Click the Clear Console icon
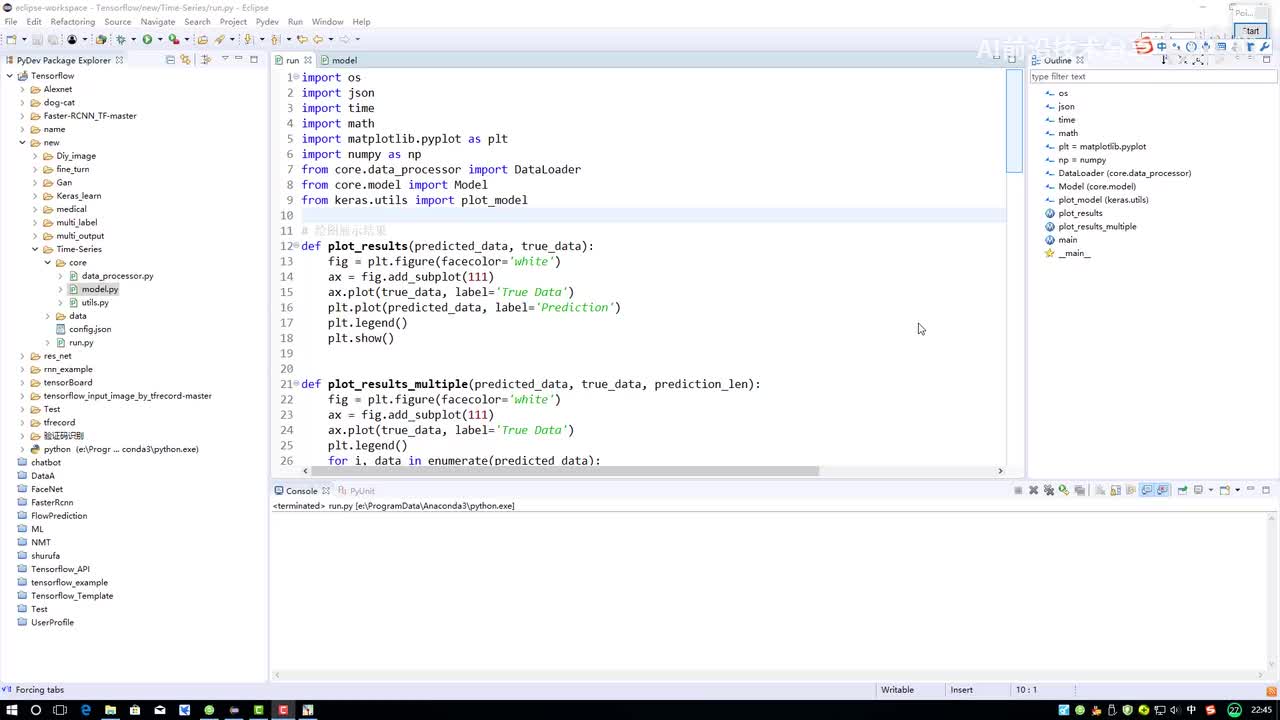 coord(1100,490)
